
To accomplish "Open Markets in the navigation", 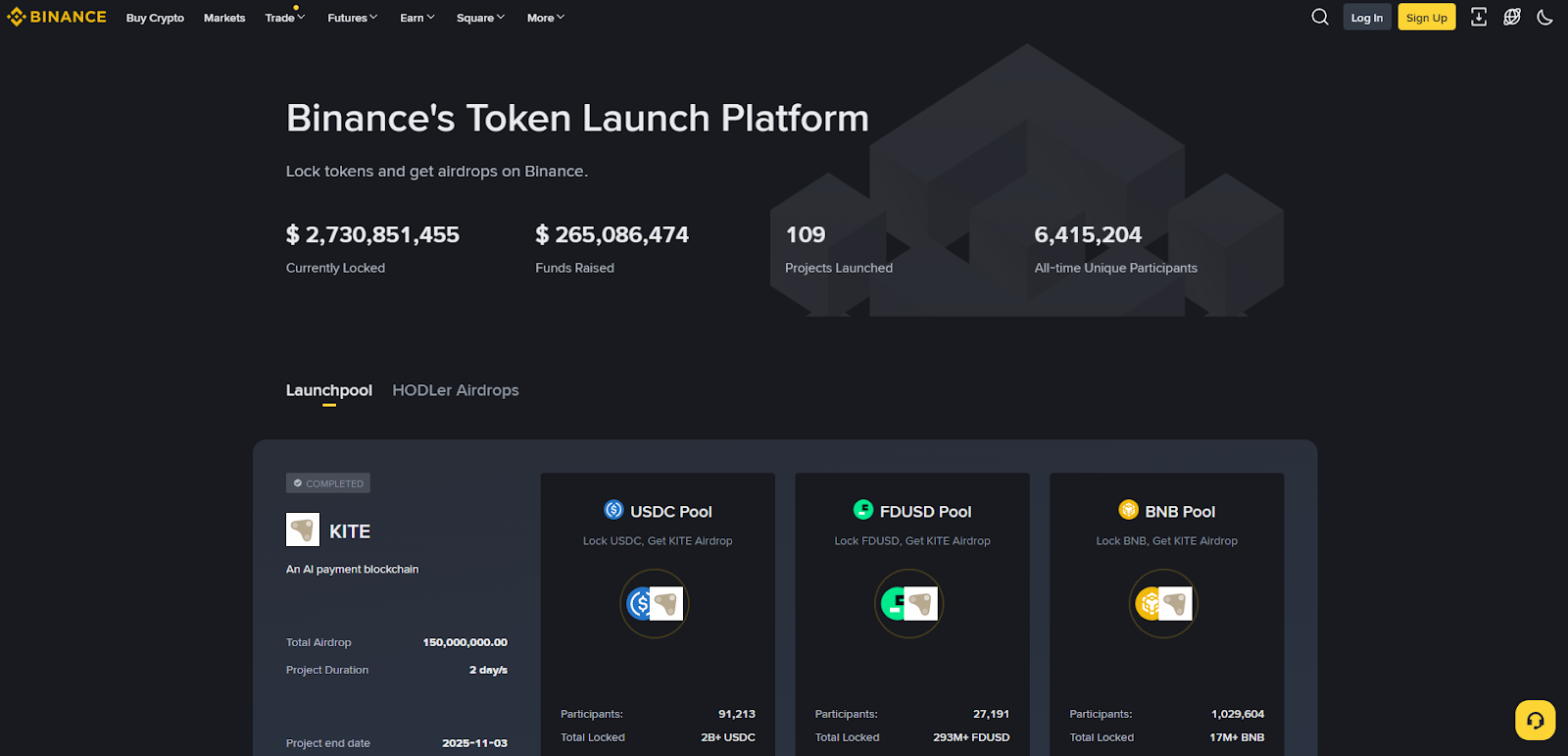I will point(224,18).
